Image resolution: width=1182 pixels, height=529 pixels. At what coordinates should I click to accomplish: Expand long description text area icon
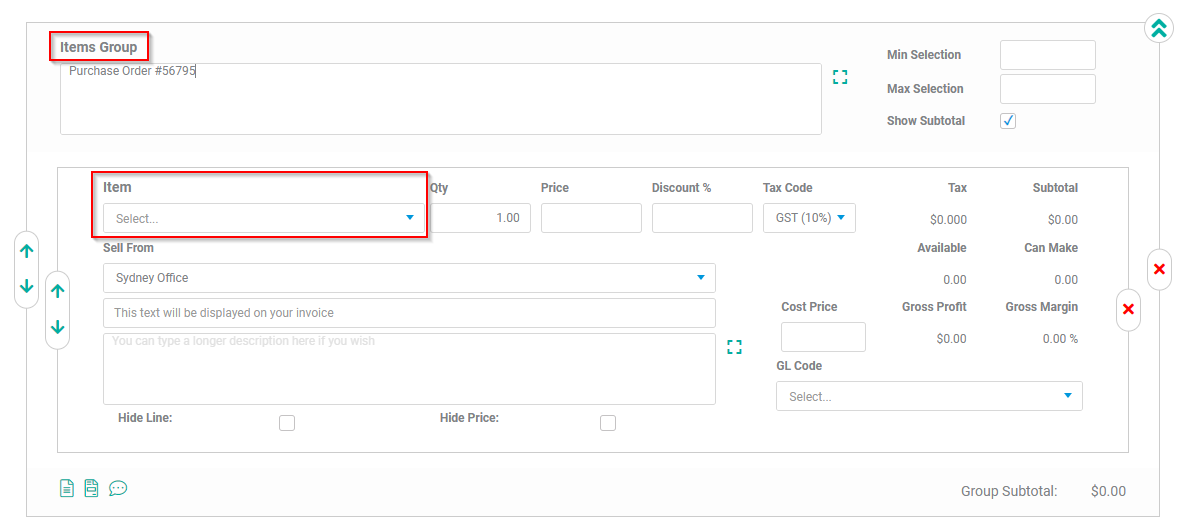734,347
